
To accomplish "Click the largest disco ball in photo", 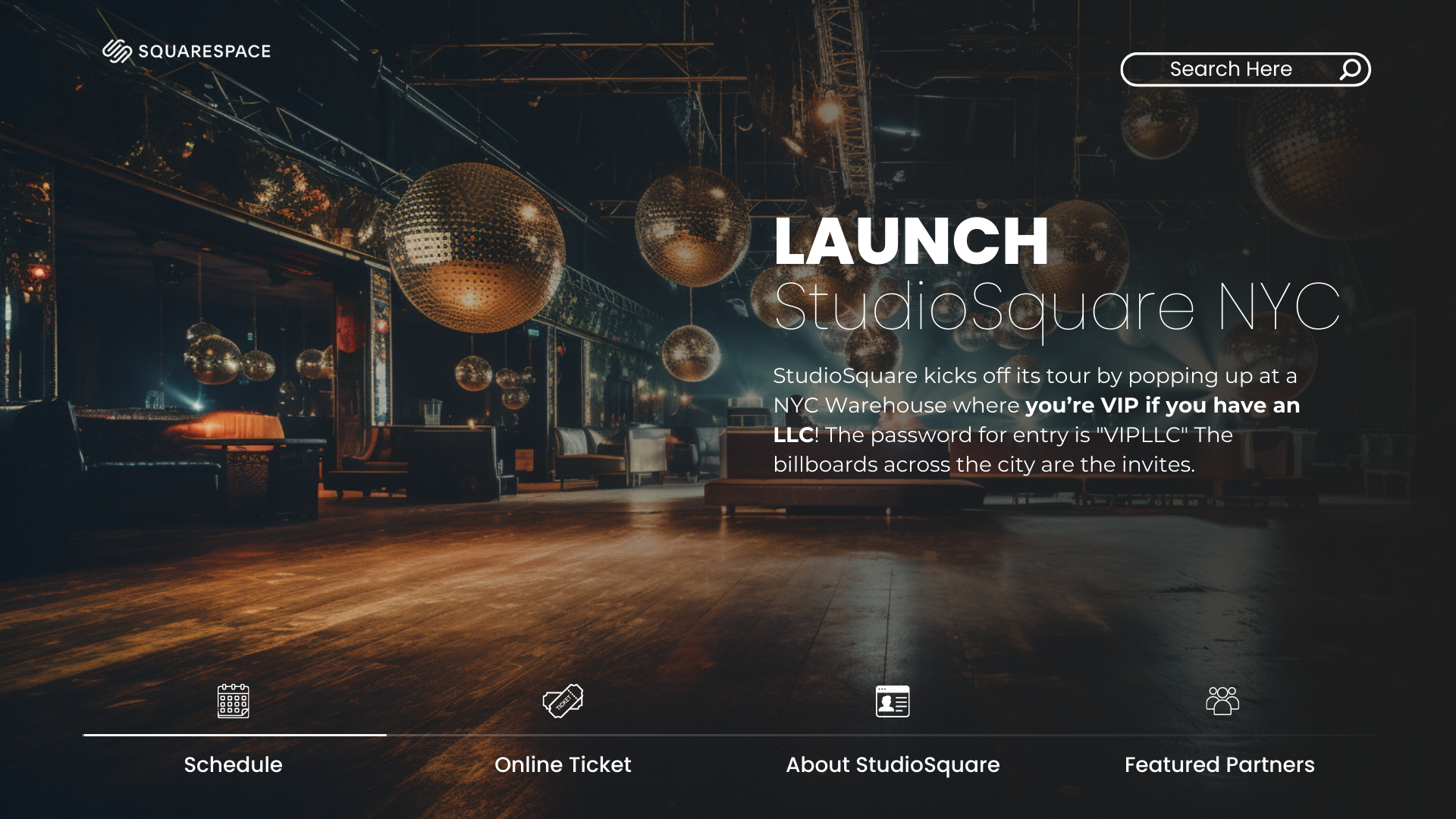I will (476, 248).
